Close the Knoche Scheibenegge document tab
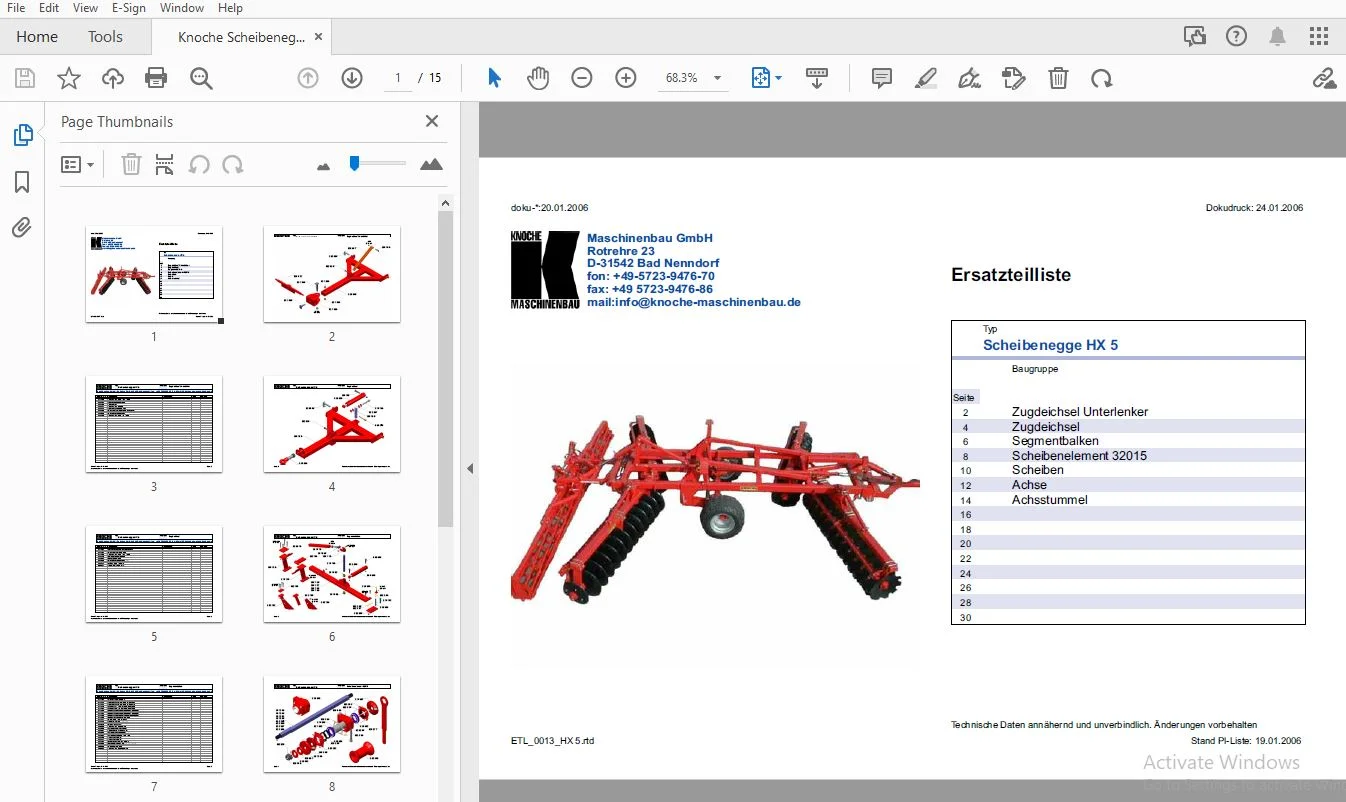 click(318, 37)
